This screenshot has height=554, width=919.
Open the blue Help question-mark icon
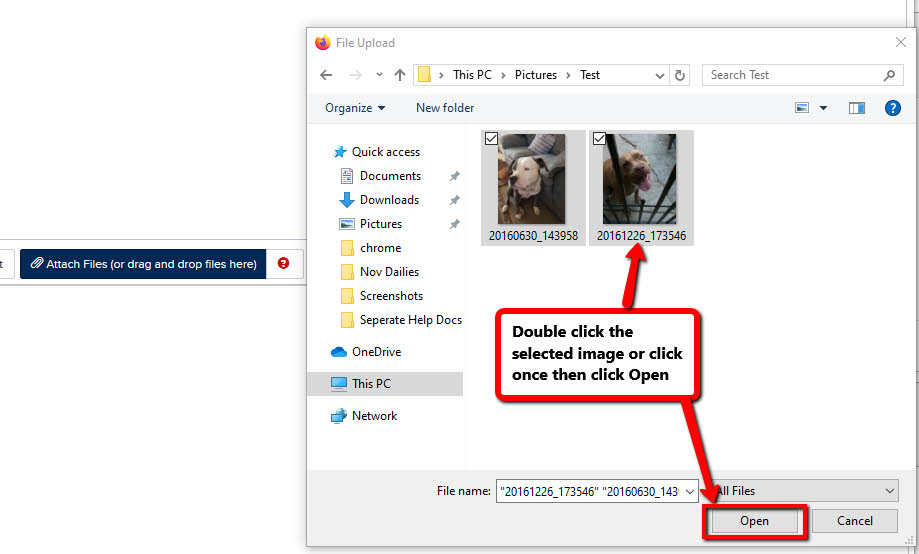[893, 108]
